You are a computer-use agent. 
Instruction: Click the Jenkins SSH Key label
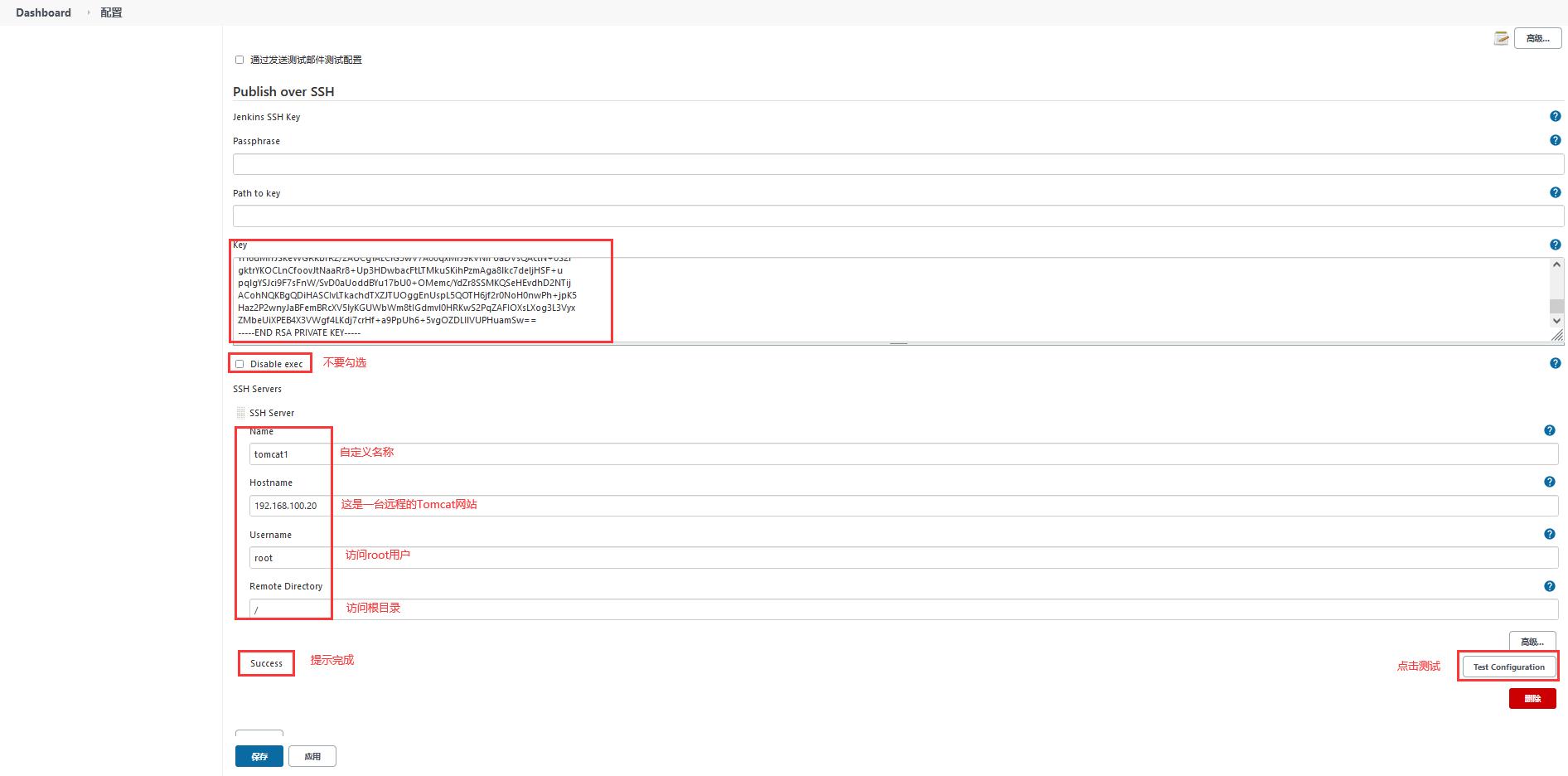[x=266, y=117]
